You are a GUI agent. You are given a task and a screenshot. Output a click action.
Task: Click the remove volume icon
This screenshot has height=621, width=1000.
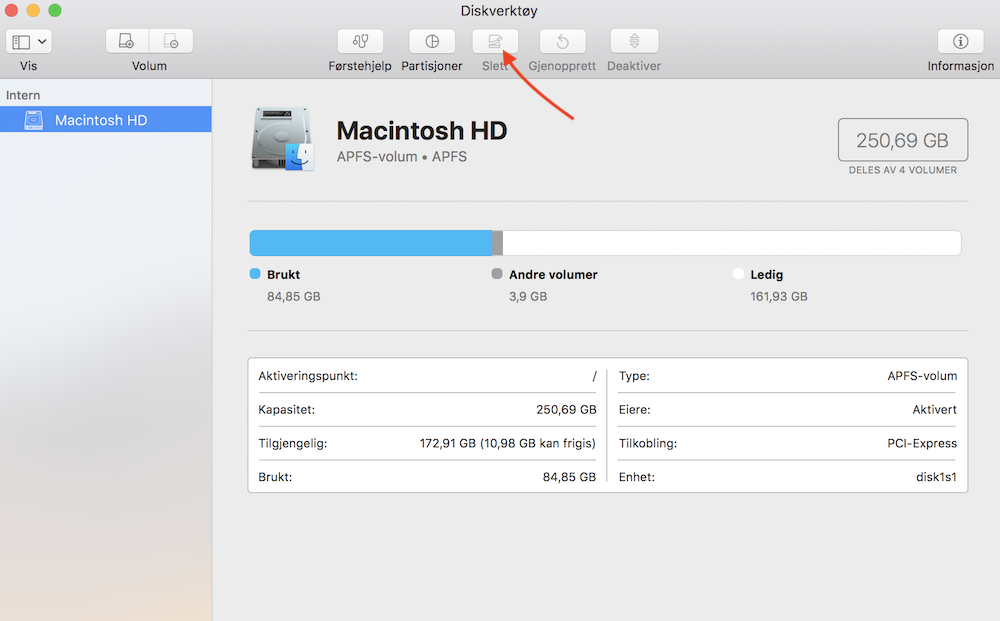[x=171, y=42]
